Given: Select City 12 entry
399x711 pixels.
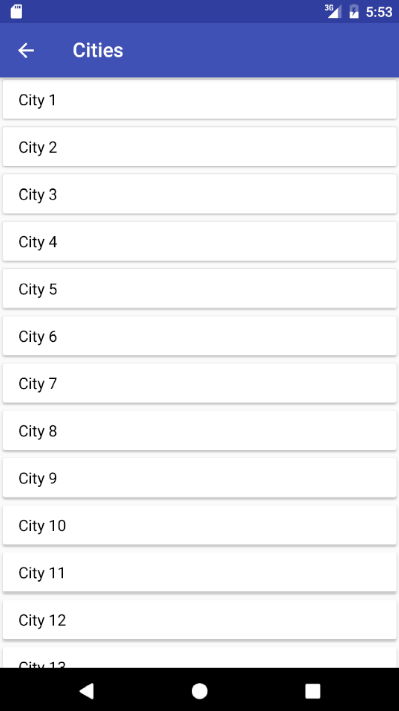Looking at the screenshot, I should point(200,620).
